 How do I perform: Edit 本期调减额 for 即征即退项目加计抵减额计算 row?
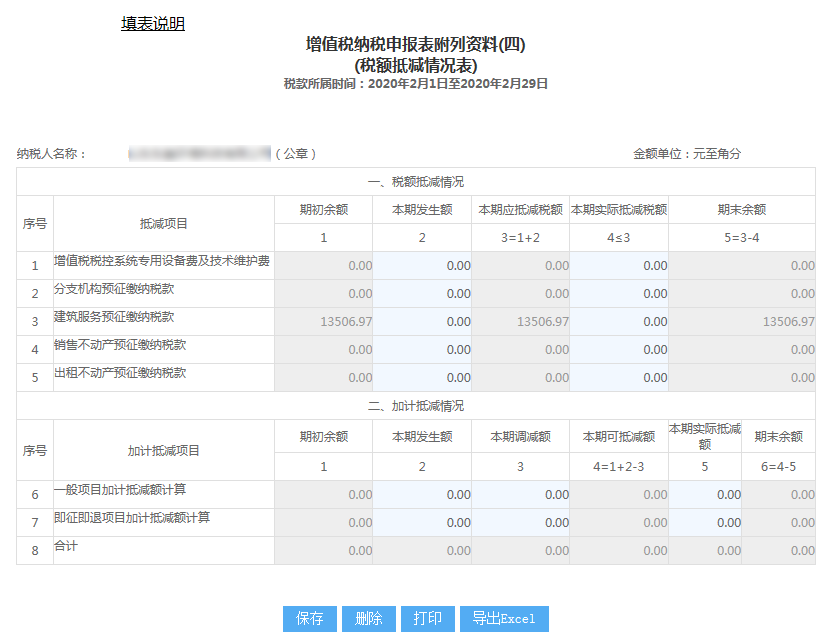coord(520,523)
